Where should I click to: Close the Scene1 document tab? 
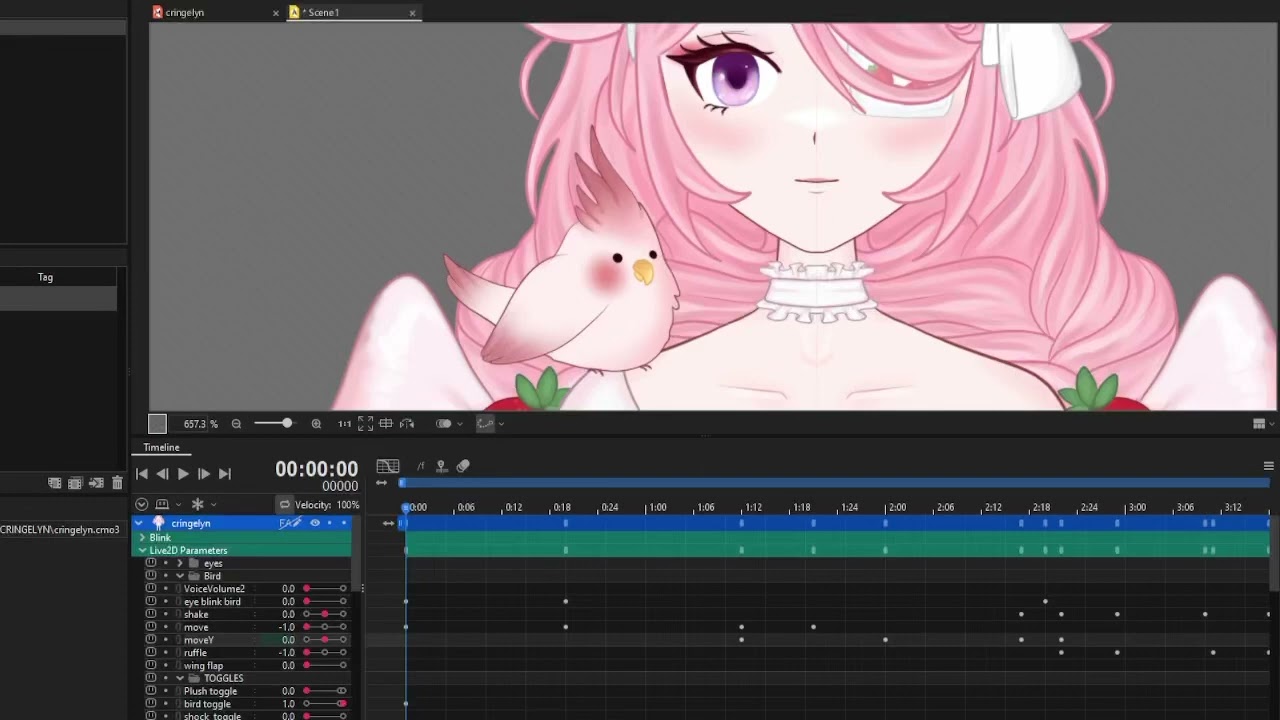[412, 13]
